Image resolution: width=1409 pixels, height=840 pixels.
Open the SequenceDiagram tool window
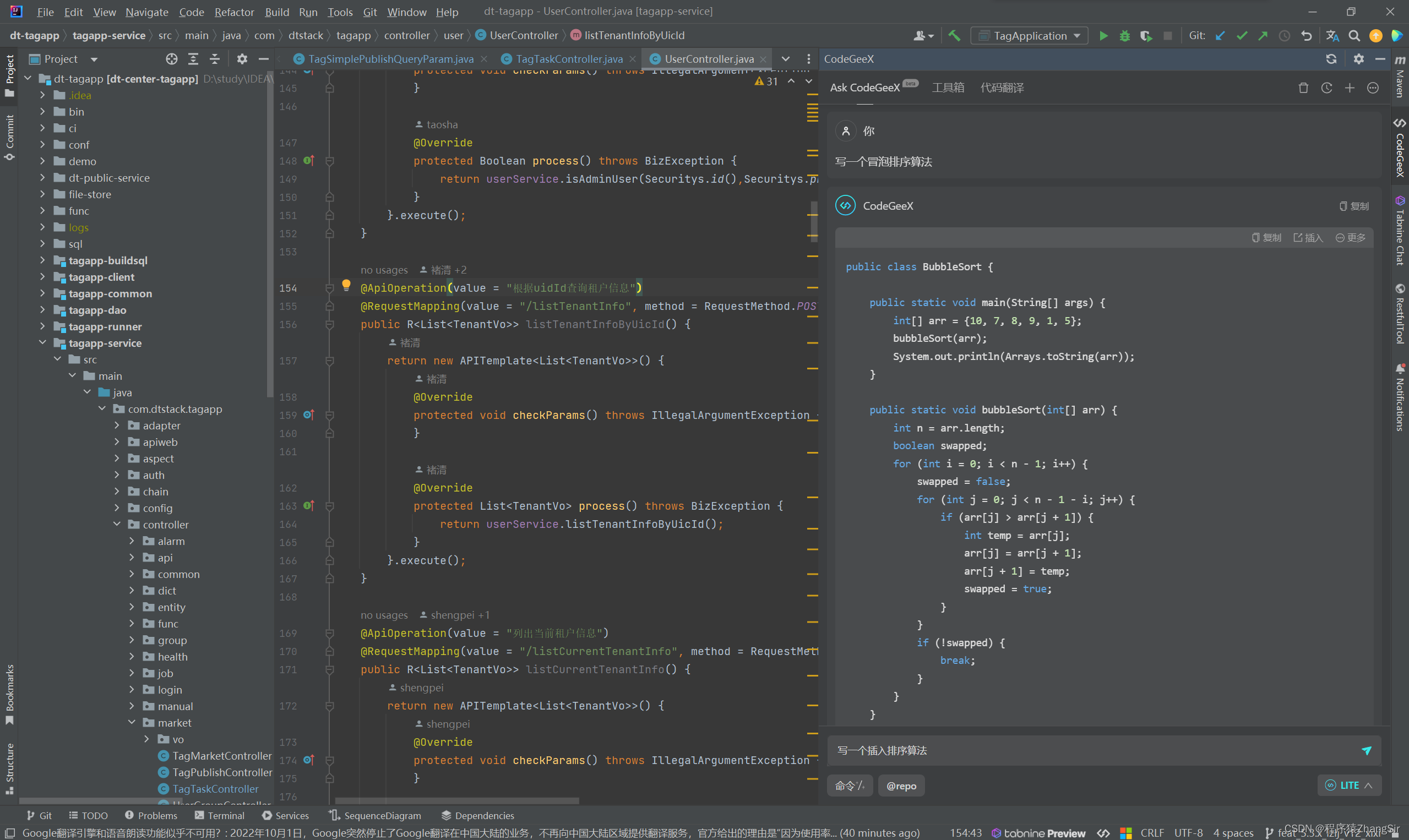tap(375, 816)
